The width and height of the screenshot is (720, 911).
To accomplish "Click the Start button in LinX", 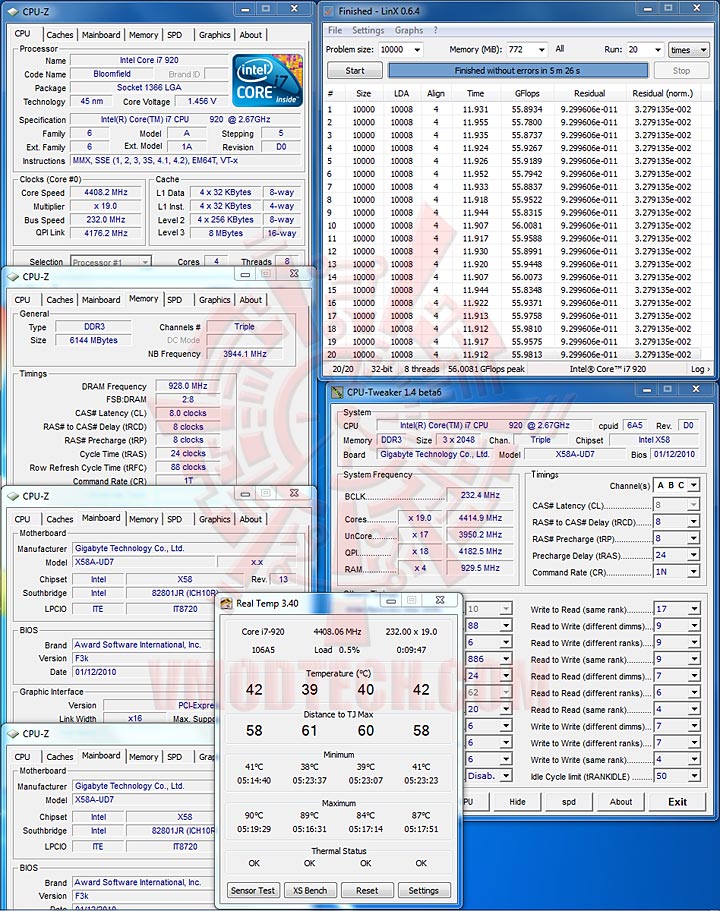I will (354, 71).
